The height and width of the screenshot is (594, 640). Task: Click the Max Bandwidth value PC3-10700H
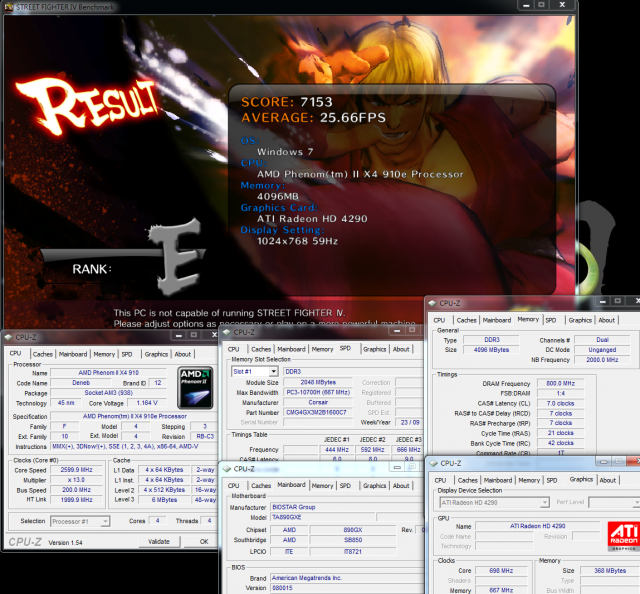tap(318, 392)
